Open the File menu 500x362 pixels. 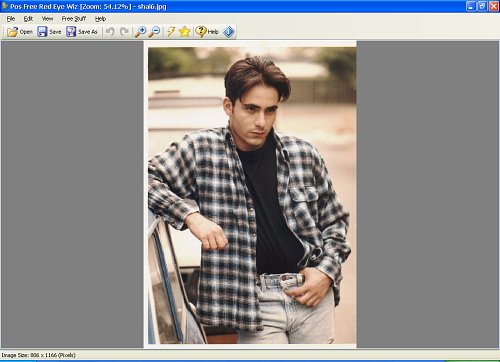11,19
